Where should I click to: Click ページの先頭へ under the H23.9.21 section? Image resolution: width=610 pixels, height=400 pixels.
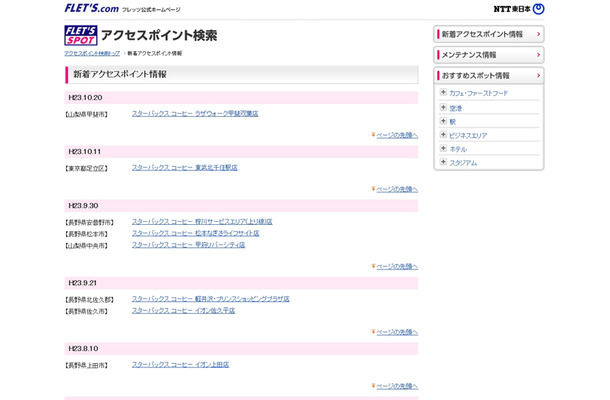coord(397,332)
